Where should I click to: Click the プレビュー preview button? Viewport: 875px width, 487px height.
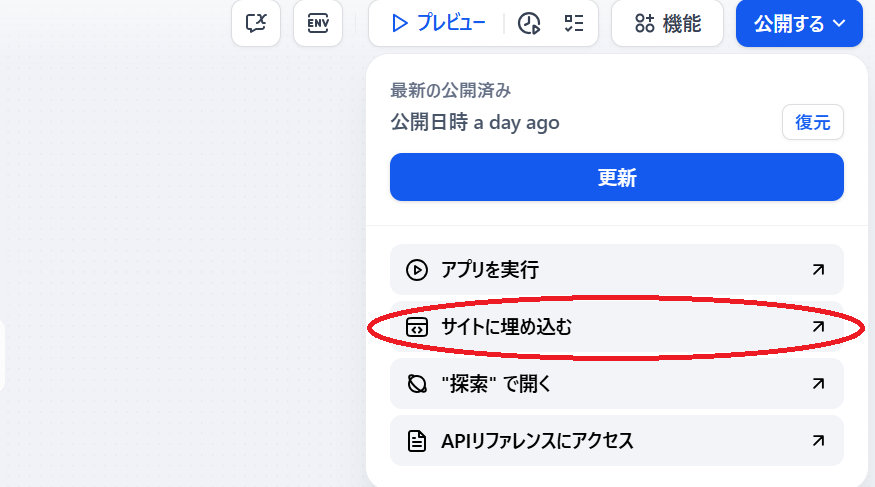pyautogui.click(x=438, y=23)
